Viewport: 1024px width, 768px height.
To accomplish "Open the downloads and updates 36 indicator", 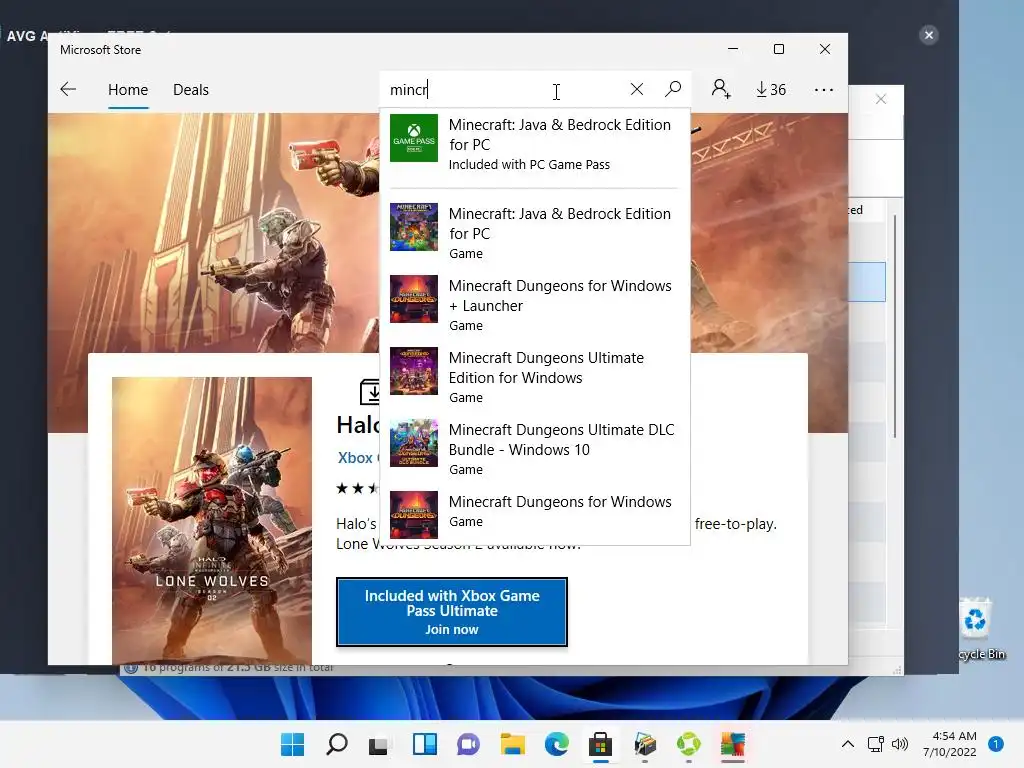I will pos(771,89).
